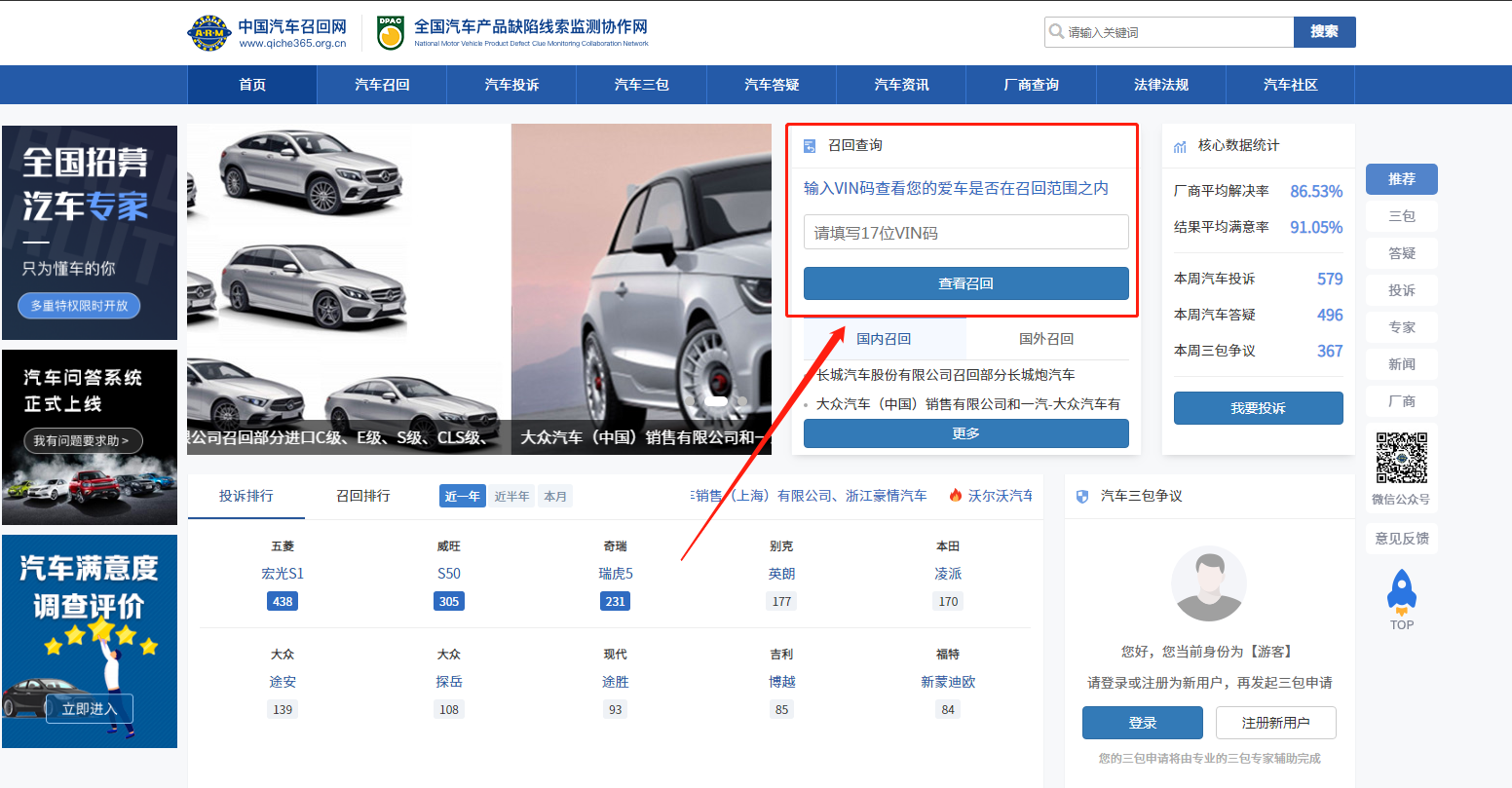Select 推荐 in the right sidebar
The height and width of the screenshot is (788, 1512).
(1402, 179)
